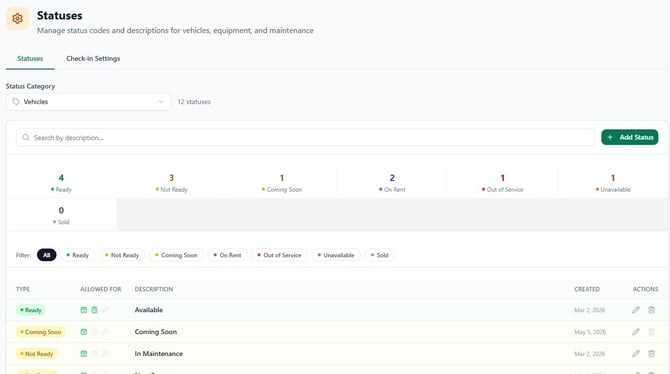
Task: Click first allowed-for icon in Coming Soon row
Action: (x=84, y=332)
